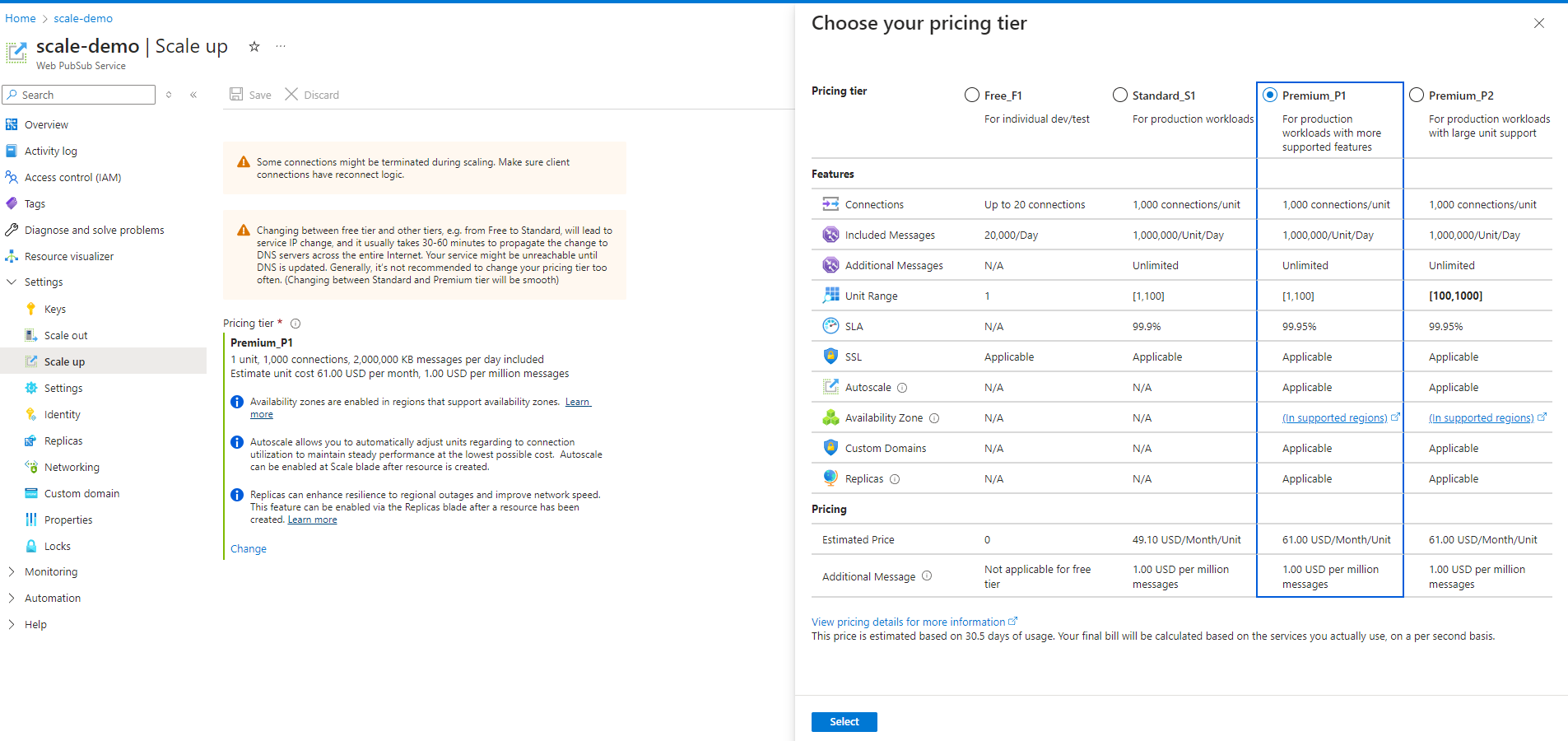Open Access control (IAM)
This screenshot has height=741, width=1568.
click(72, 177)
